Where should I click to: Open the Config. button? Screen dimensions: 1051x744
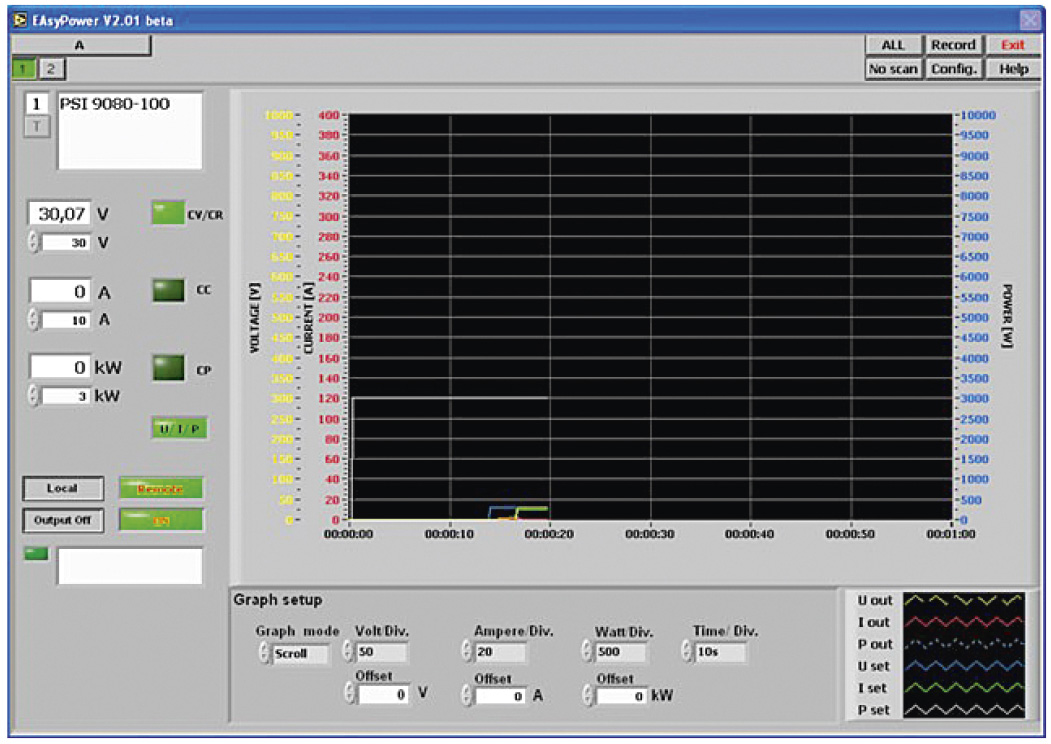tap(953, 69)
